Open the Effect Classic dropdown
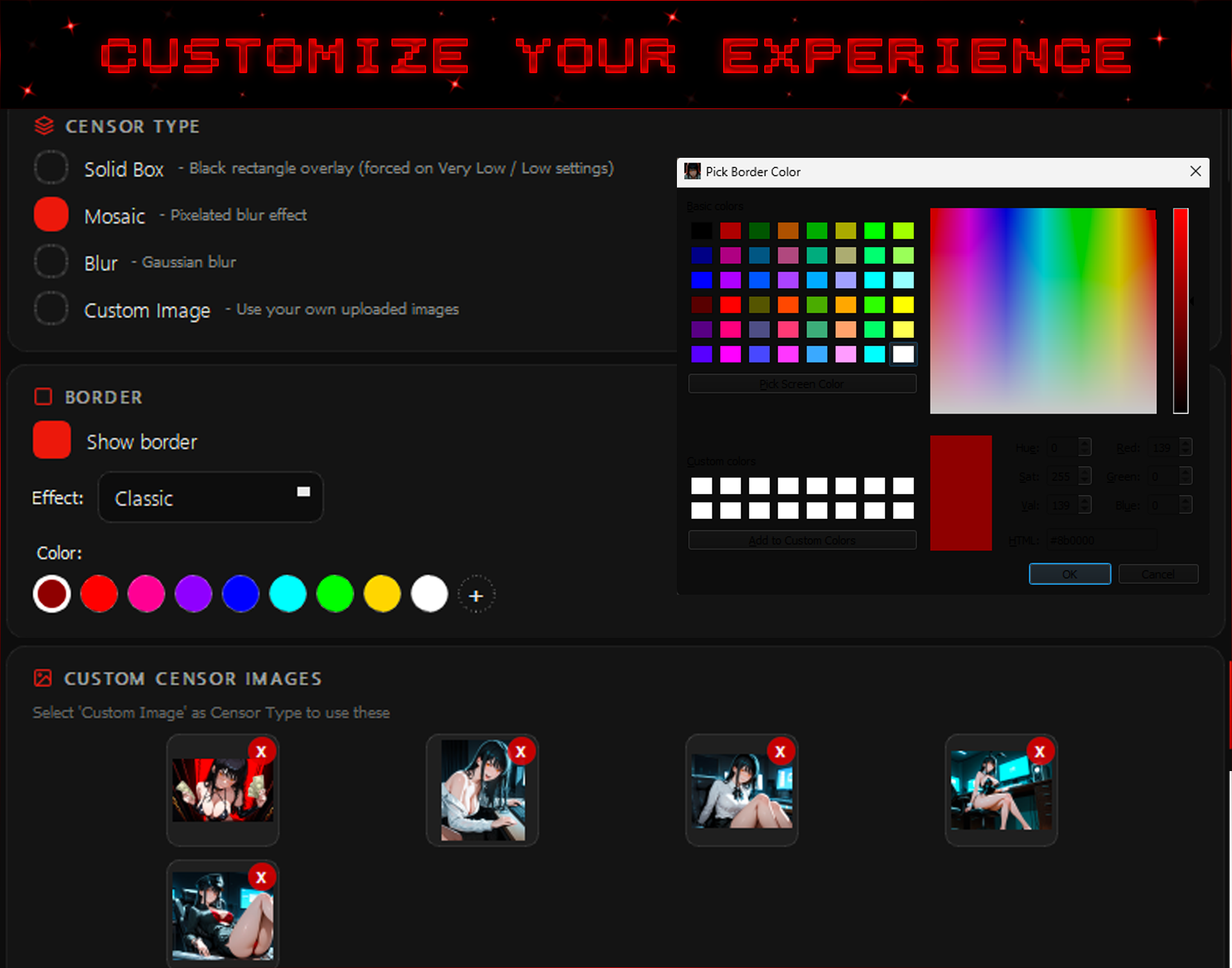 (210, 498)
